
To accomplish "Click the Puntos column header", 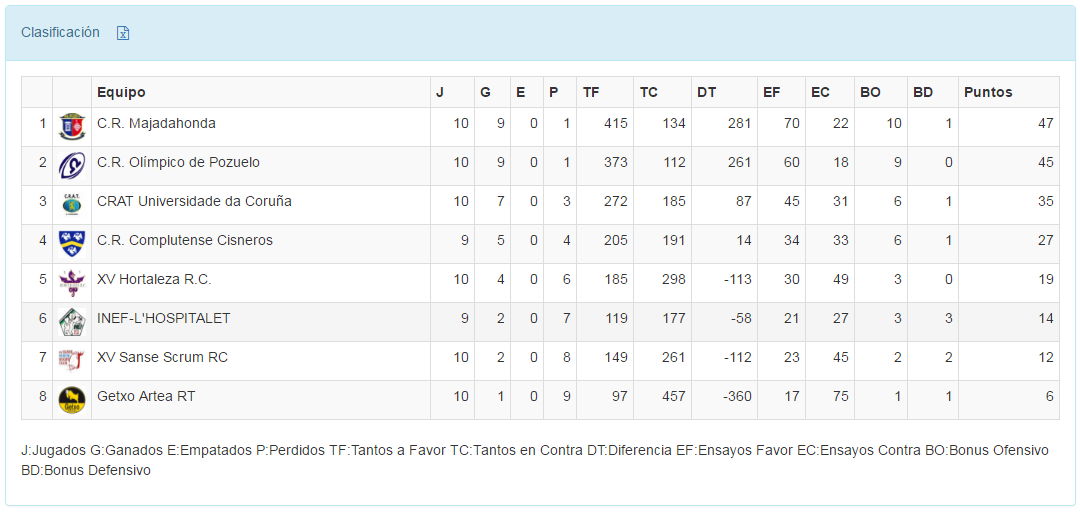I will tap(988, 92).
